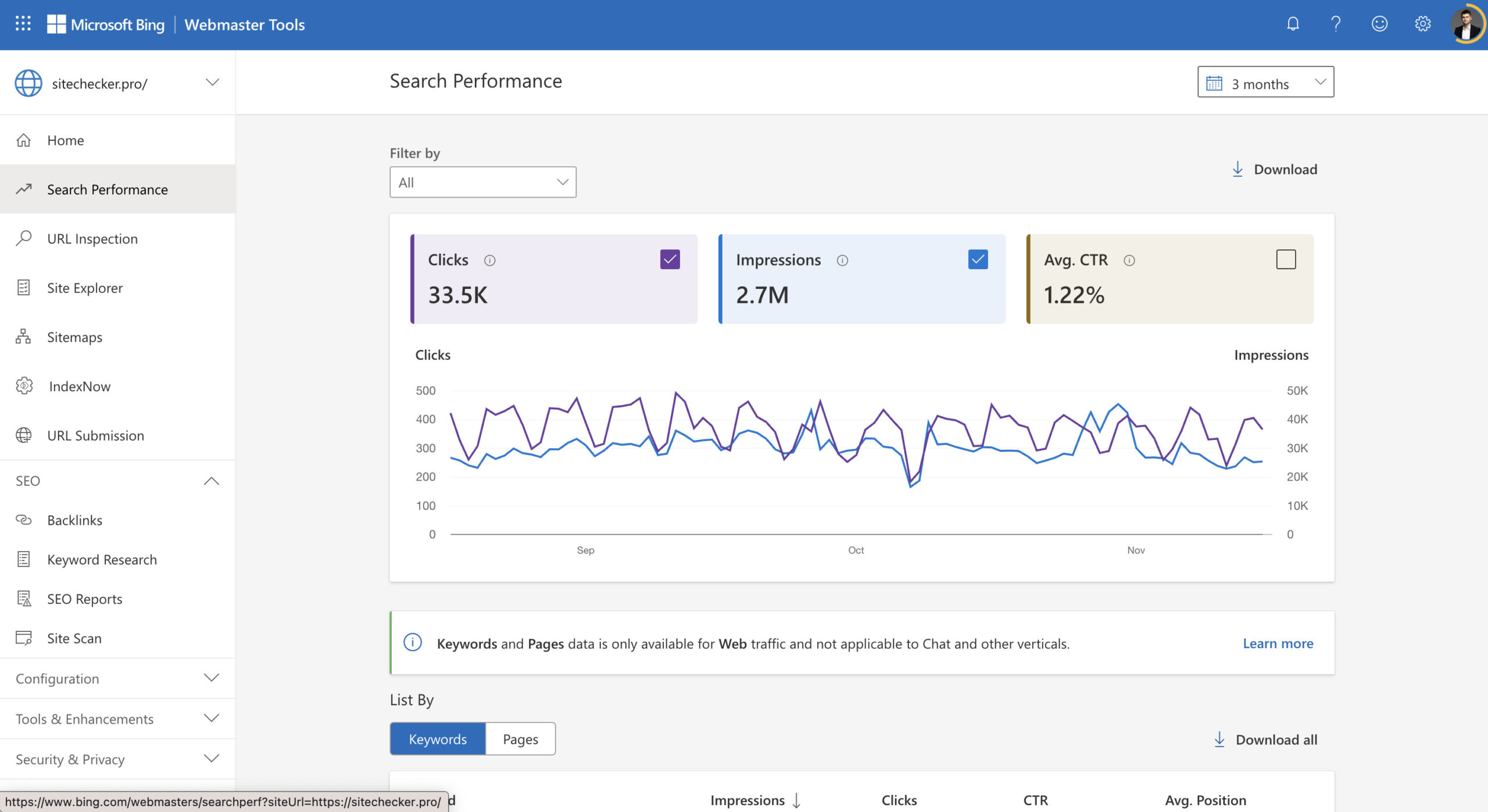Image resolution: width=1488 pixels, height=812 pixels.
Task: Sort by the Impressions column header
Action: coord(747,800)
